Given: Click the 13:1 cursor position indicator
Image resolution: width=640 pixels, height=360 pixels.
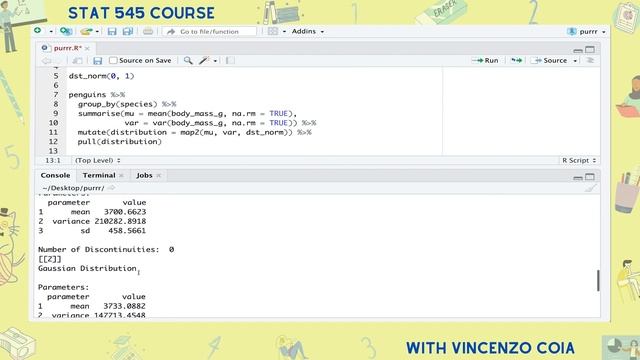Looking at the screenshot, I should [x=53, y=160].
